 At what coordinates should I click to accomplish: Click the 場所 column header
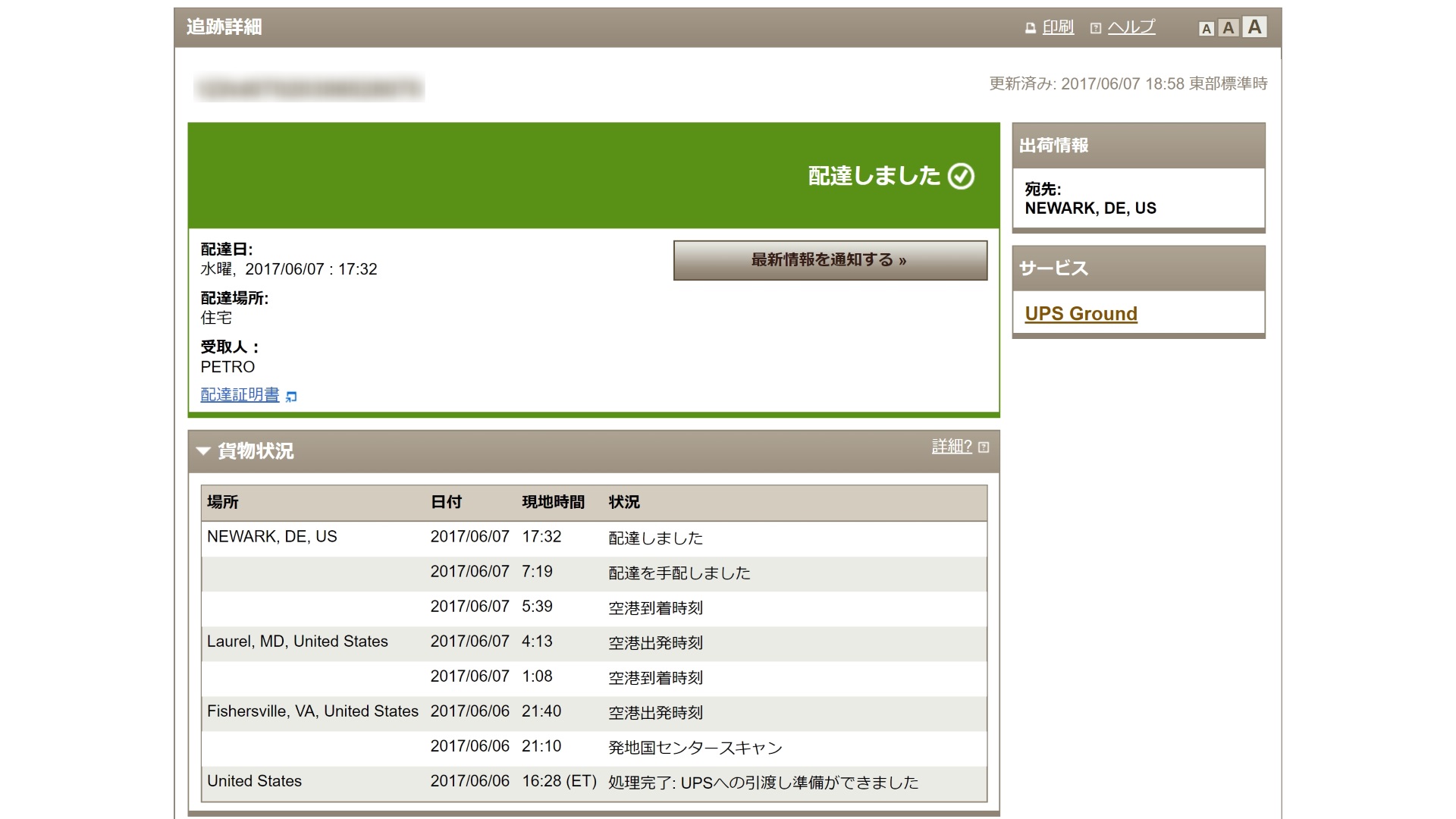[222, 502]
